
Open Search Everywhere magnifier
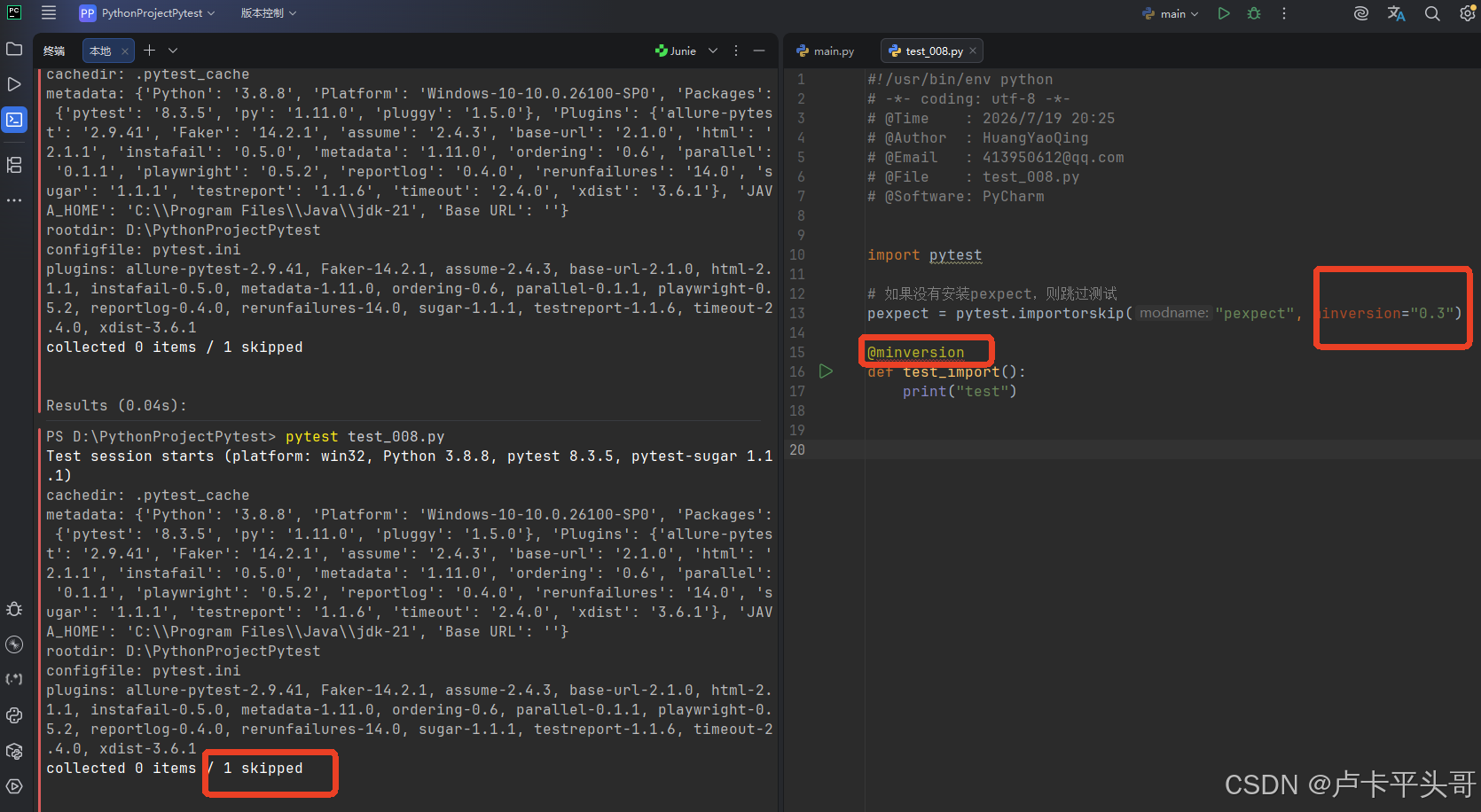click(1432, 13)
